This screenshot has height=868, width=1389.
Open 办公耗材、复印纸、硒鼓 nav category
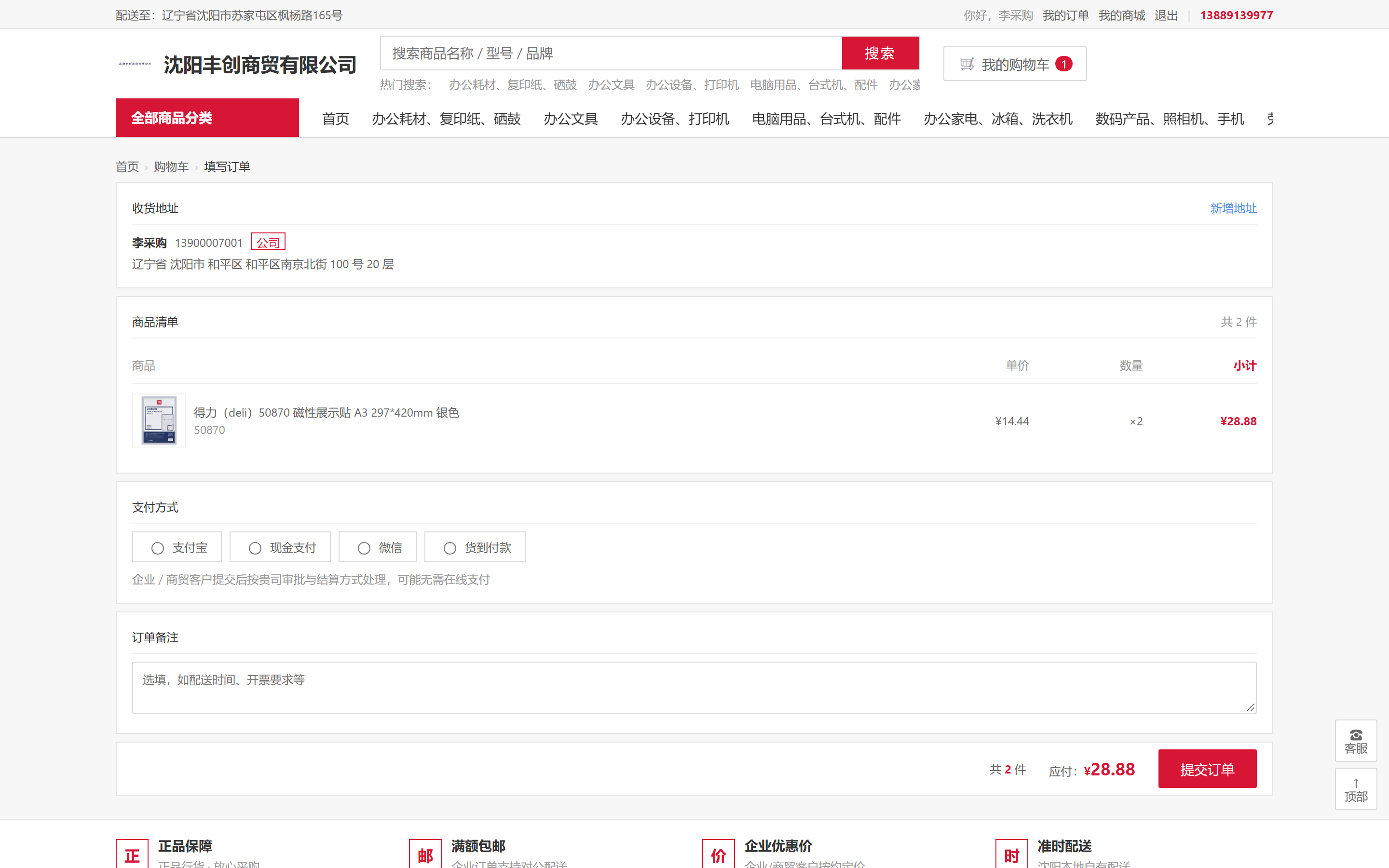pyautogui.click(x=447, y=119)
